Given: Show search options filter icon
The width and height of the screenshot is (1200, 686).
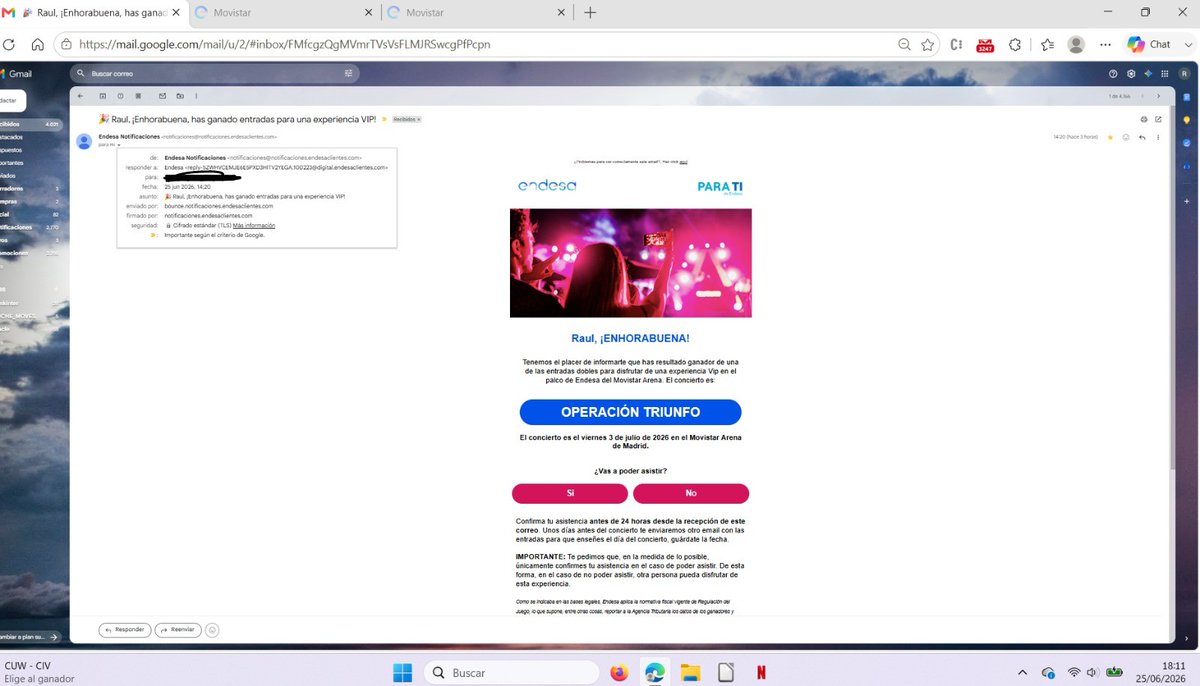Looking at the screenshot, I should tap(348, 73).
